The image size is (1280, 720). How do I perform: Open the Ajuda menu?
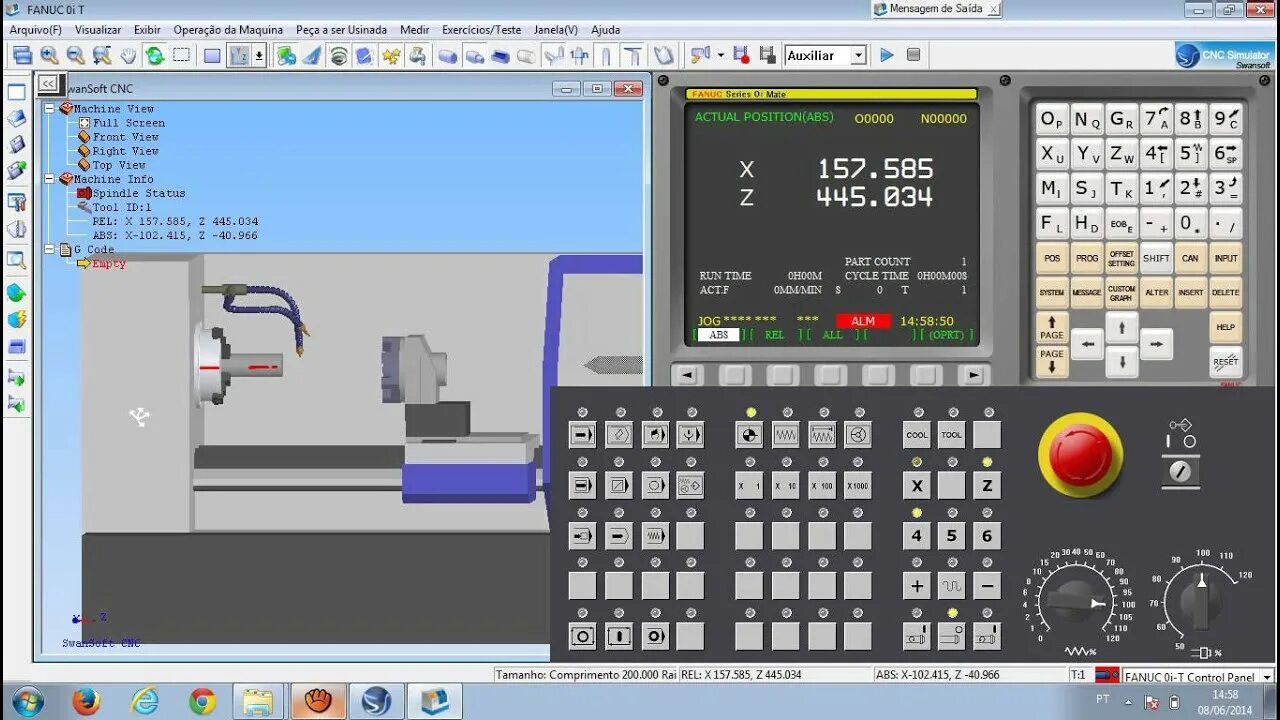click(x=605, y=30)
